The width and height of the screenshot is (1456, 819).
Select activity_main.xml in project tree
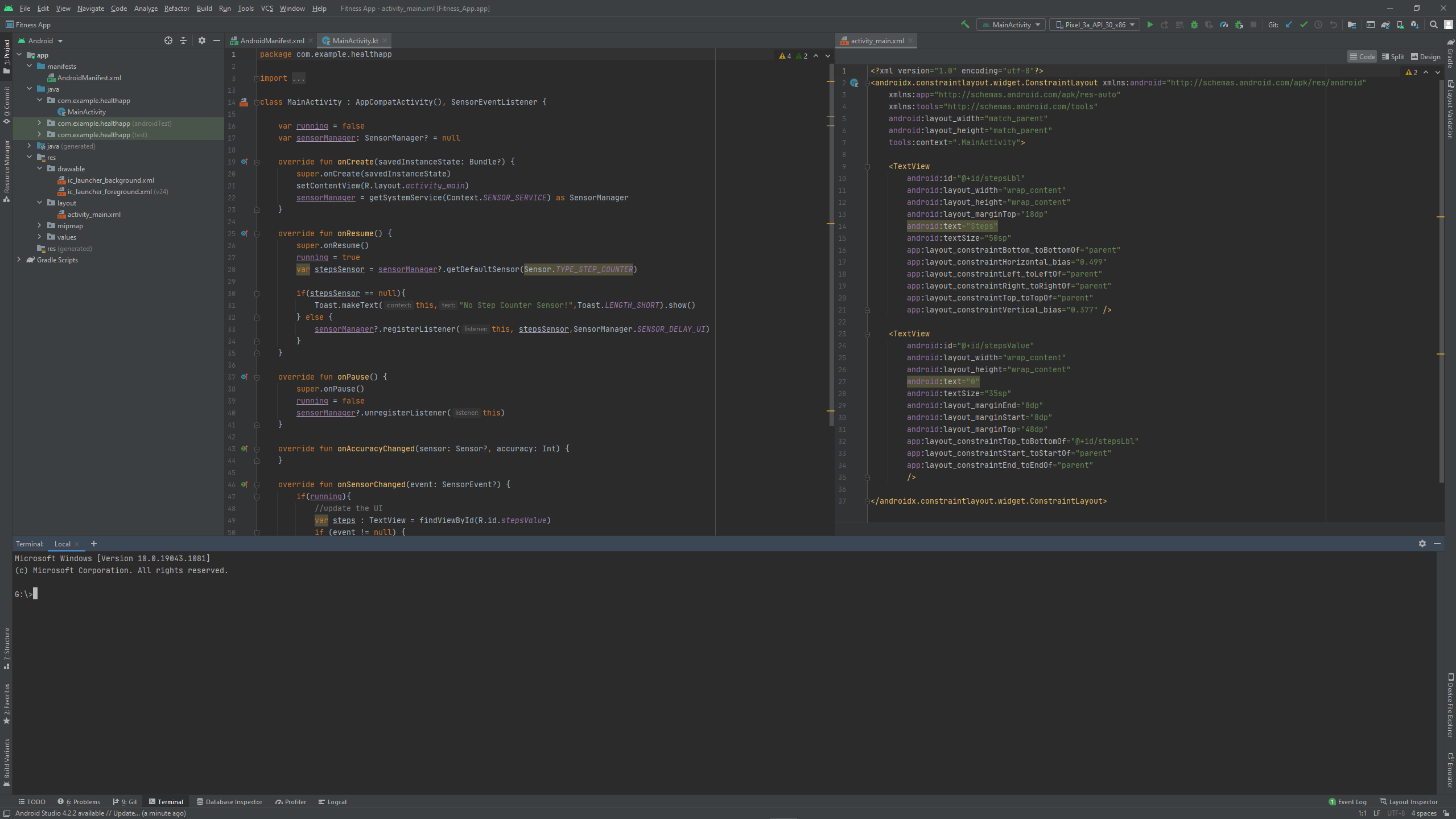pos(94,214)
